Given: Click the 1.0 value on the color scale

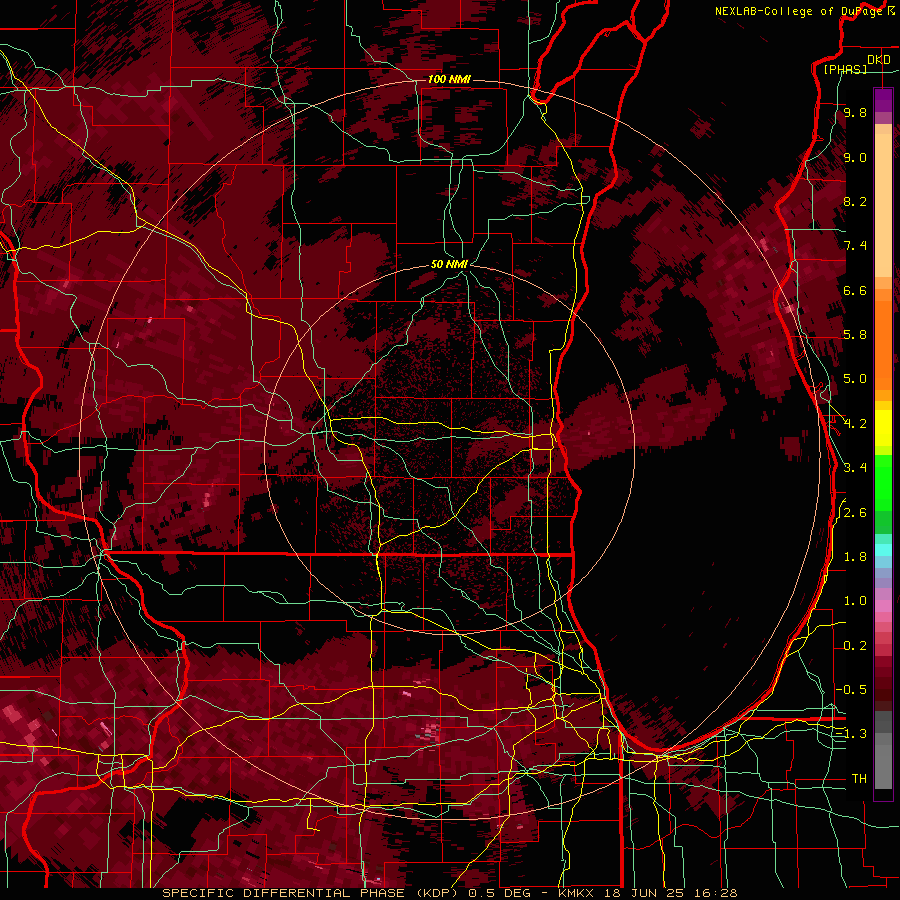Looking at the screenshot, I should (855, 601).
